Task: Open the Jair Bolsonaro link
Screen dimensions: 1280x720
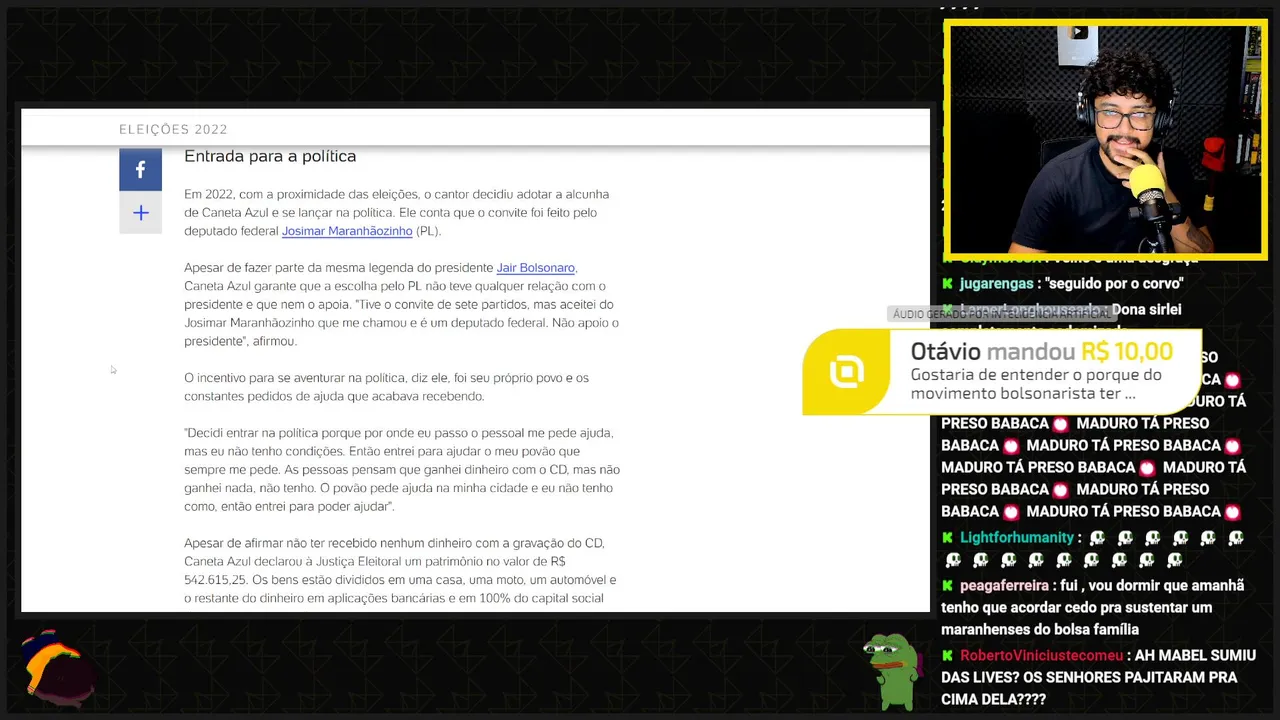Action: coord(536,268)
